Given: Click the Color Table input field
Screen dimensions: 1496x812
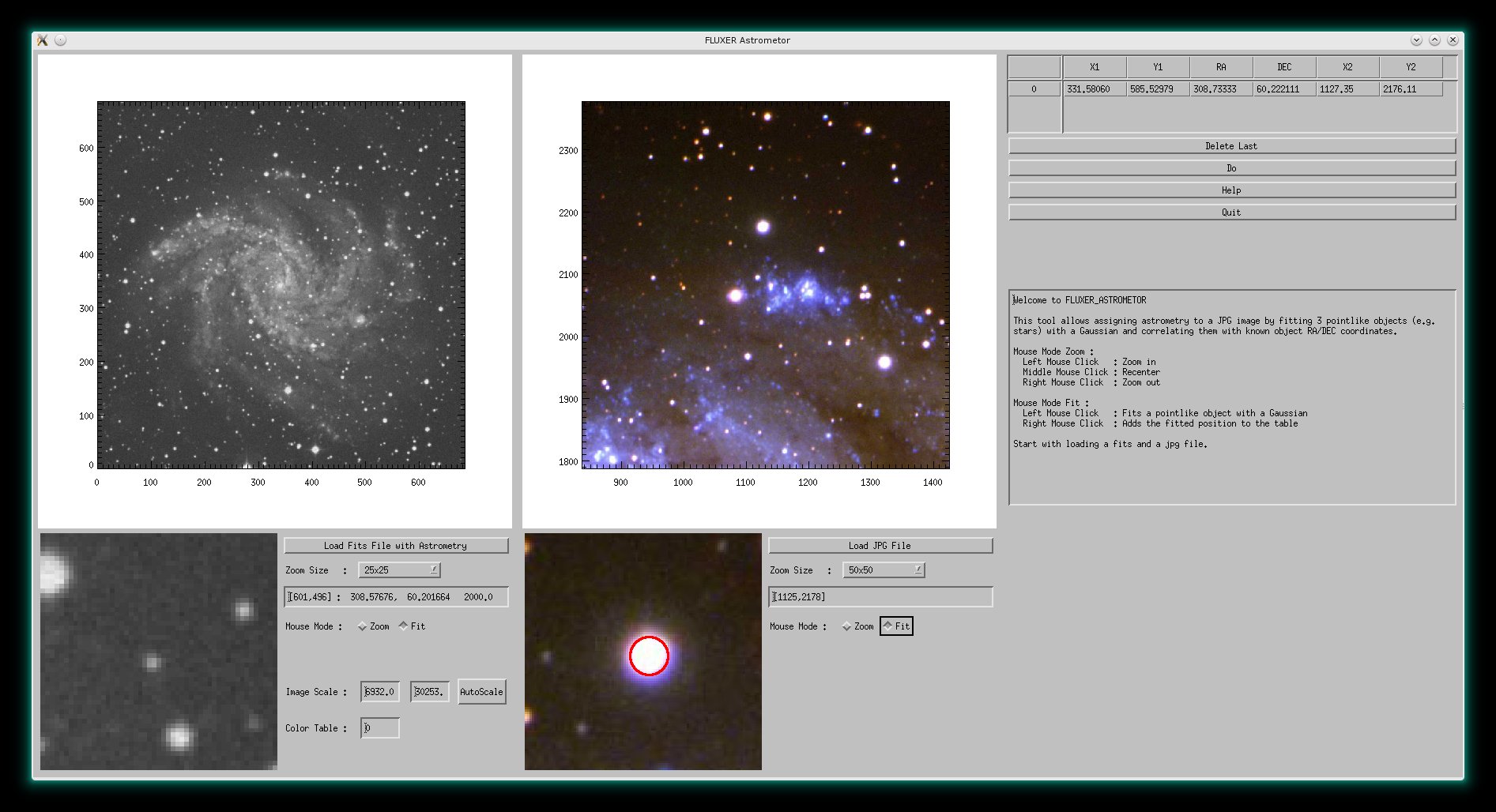Looking at the screenshot, I should pyautogui.click(x=380, y=728).
